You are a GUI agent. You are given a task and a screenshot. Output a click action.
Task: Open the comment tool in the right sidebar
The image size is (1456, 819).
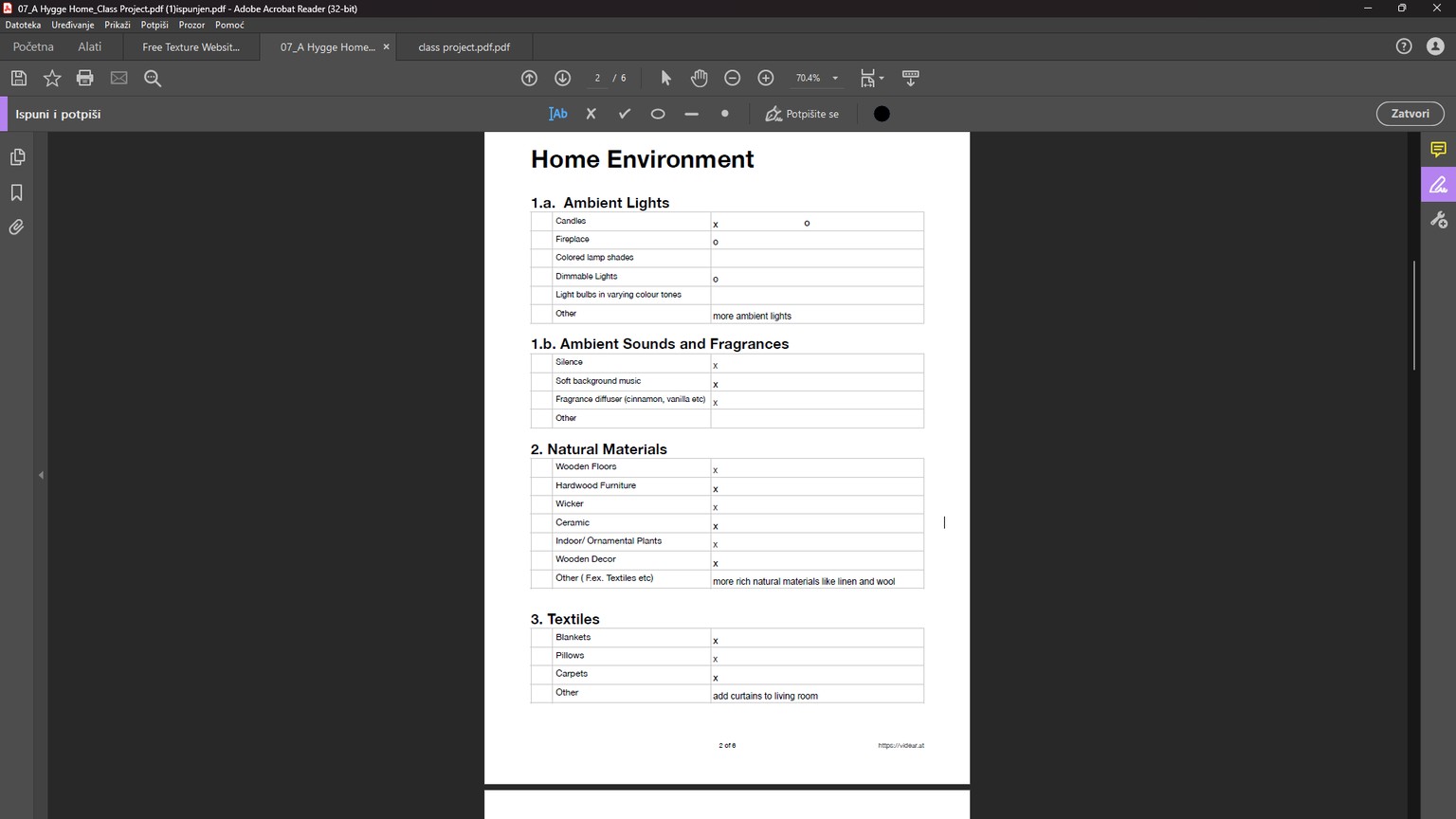[1438, 150]
